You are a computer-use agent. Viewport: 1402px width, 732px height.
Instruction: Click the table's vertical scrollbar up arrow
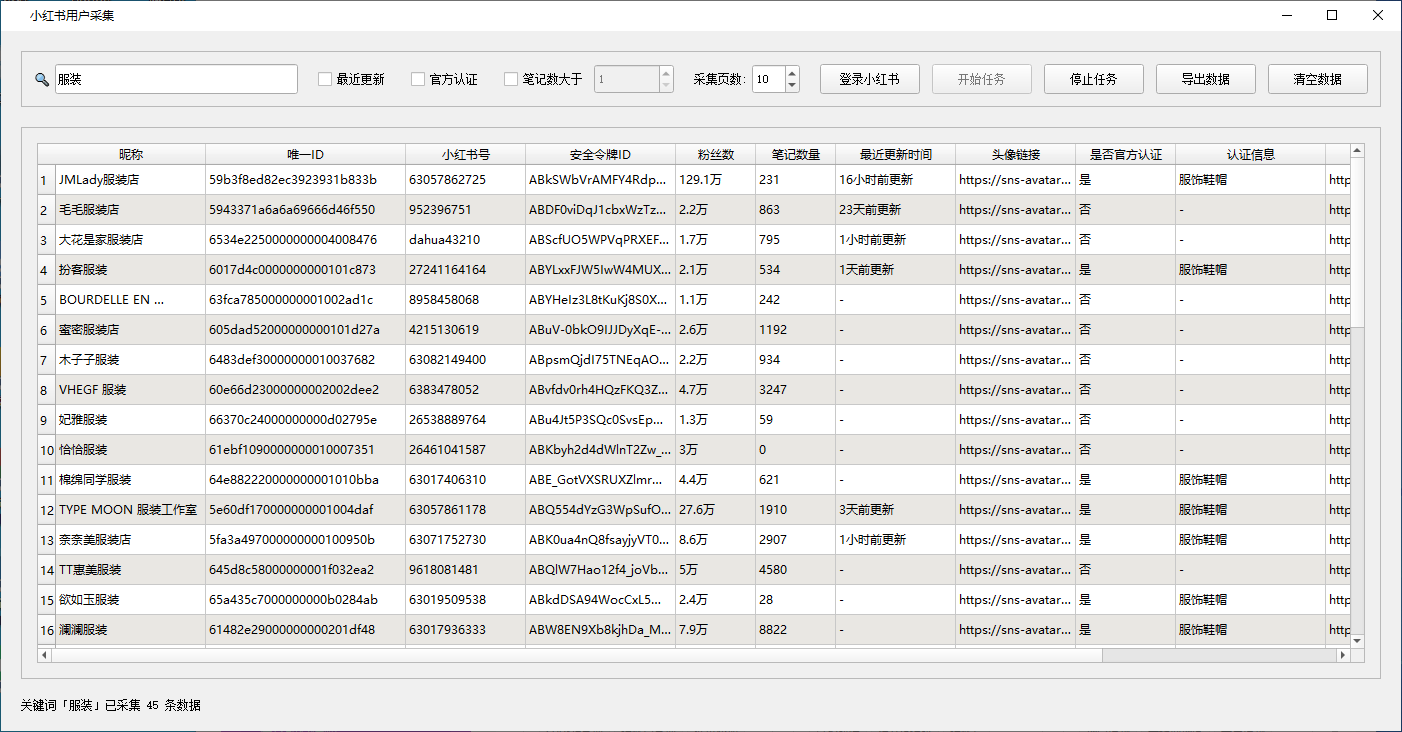[x=1357, y=151]
